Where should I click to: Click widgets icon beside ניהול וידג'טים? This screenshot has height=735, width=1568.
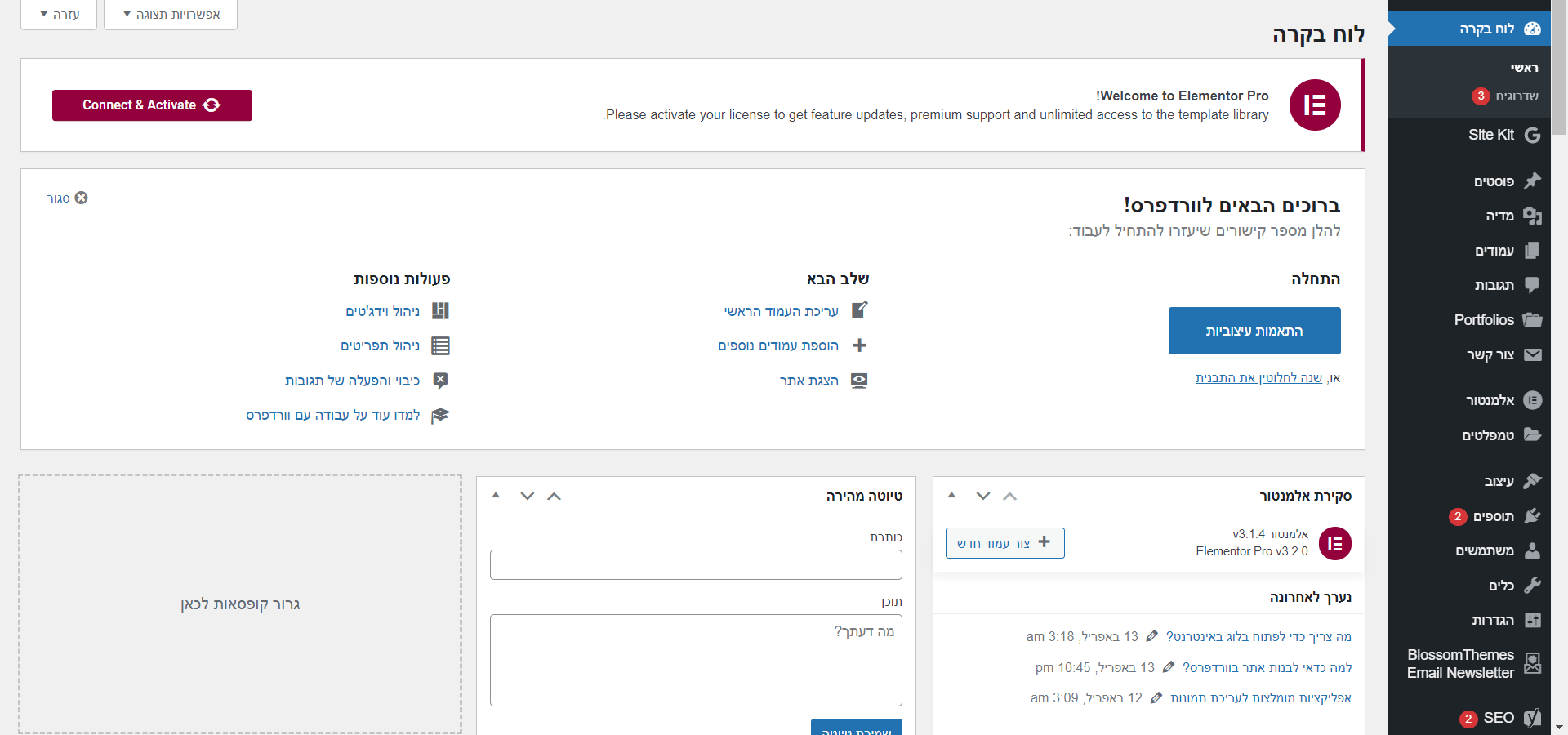click(440, 310)
